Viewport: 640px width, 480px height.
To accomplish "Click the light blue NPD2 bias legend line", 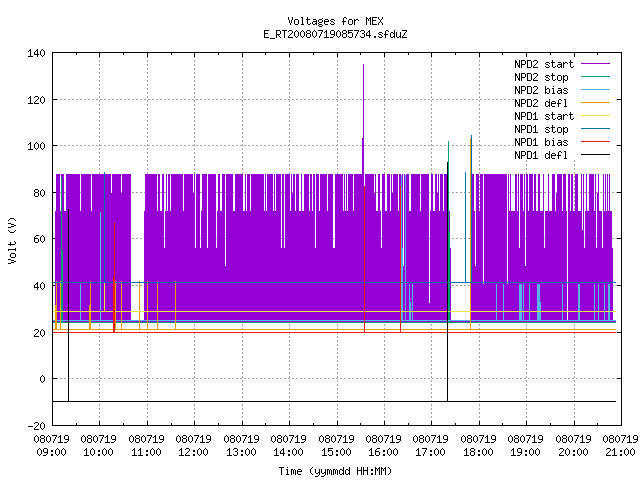I will click(596, 89).
